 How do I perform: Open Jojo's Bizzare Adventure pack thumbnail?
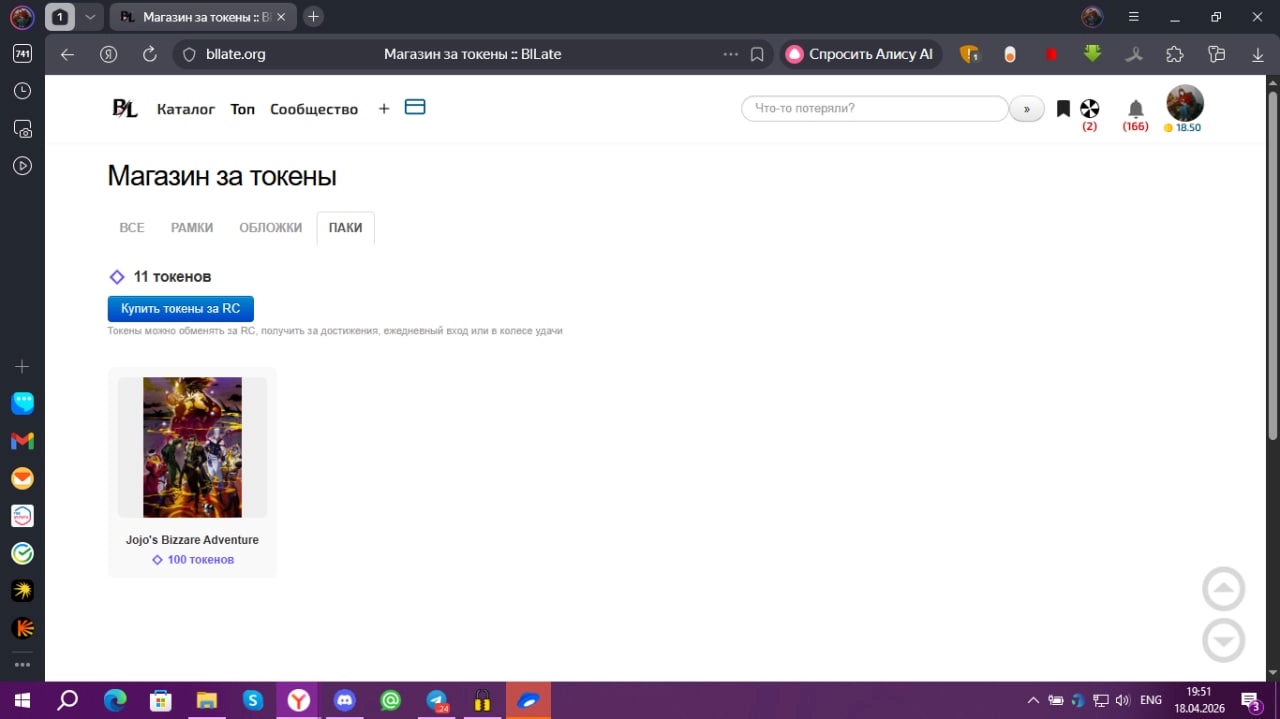[192, 447]
